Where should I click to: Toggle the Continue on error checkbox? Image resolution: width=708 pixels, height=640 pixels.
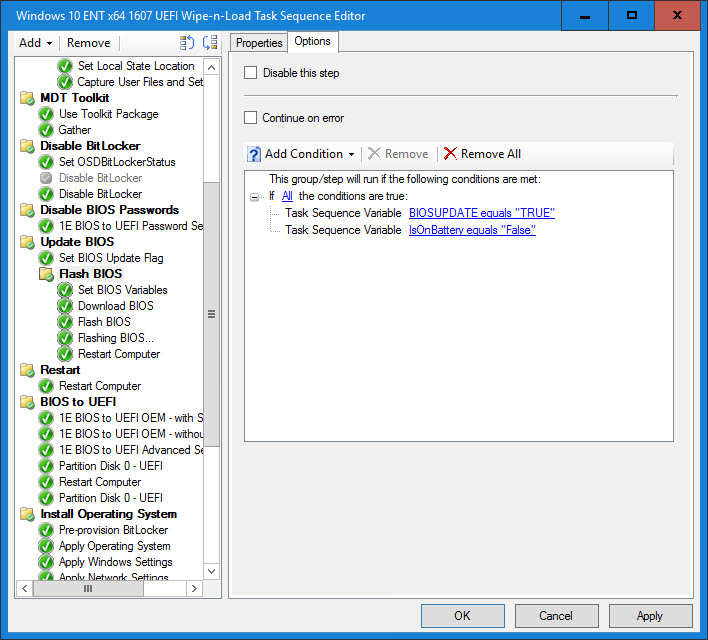point(251,118)
